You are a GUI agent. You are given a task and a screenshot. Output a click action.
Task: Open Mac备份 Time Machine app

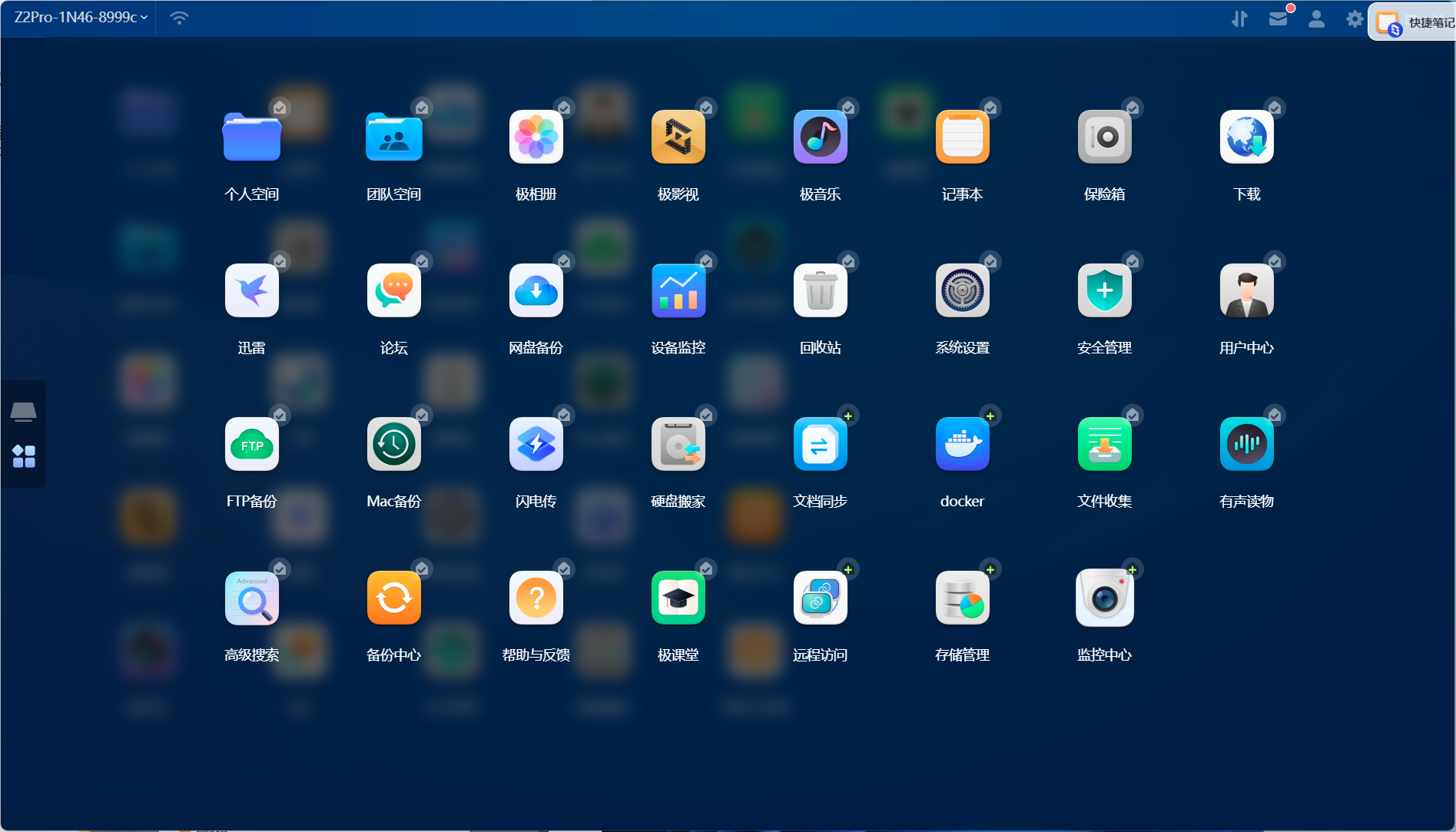pos(393,445)
